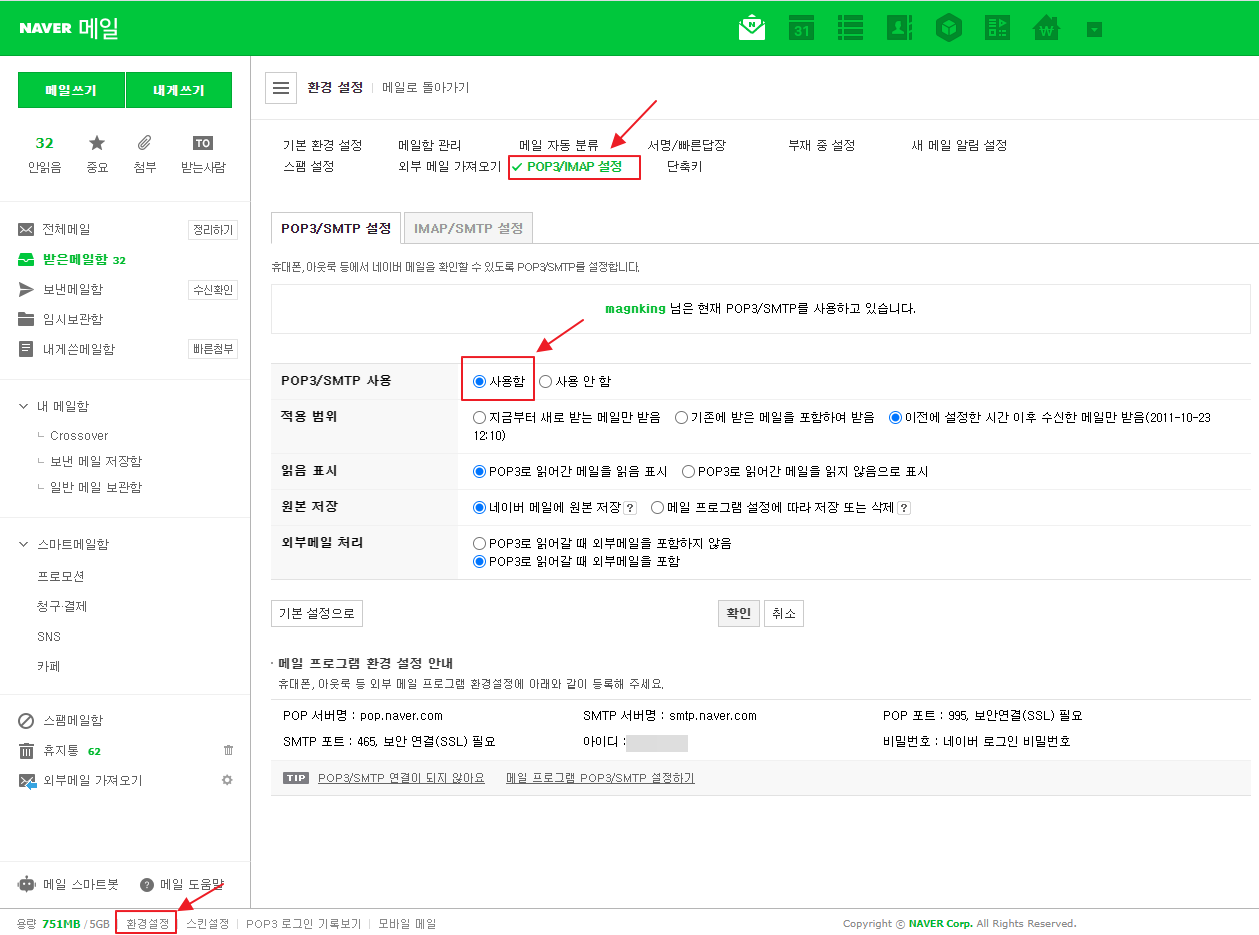This screenshot has width=1259, height=935.
Task: Open 부재 중 설정 settings menu
Action: coord(822,146)
